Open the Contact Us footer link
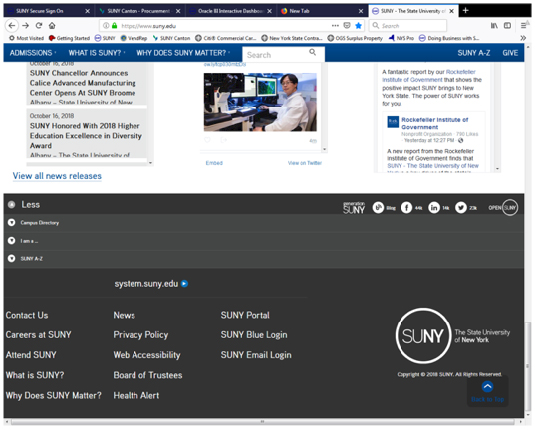535x430 pixels. 27,316
